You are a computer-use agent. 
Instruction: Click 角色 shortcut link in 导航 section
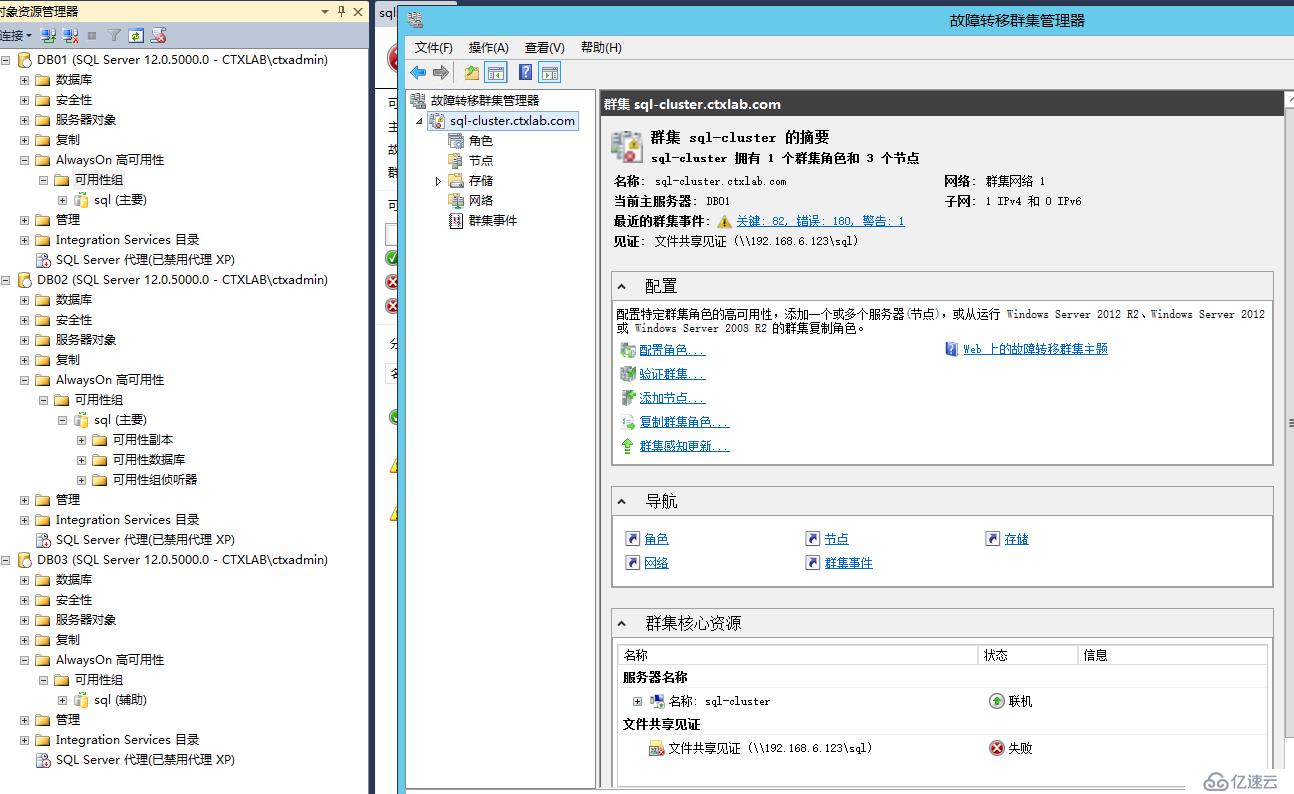point(656,539)
